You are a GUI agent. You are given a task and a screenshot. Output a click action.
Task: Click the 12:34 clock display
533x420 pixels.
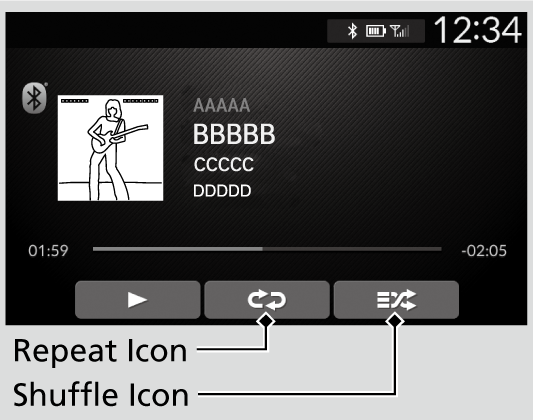[x=478, y=30]
